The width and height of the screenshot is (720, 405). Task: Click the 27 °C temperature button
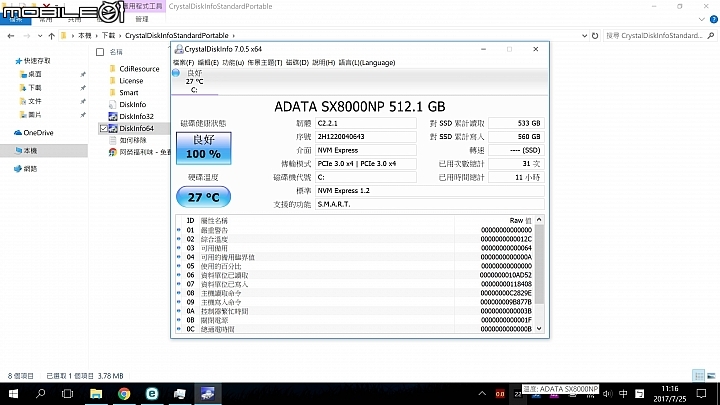click(x=203, y=197)
